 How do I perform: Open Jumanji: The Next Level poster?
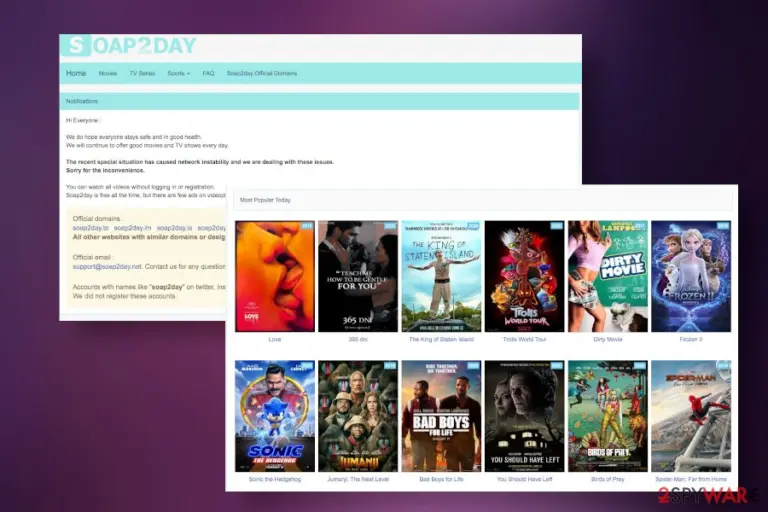coord(358,416)
